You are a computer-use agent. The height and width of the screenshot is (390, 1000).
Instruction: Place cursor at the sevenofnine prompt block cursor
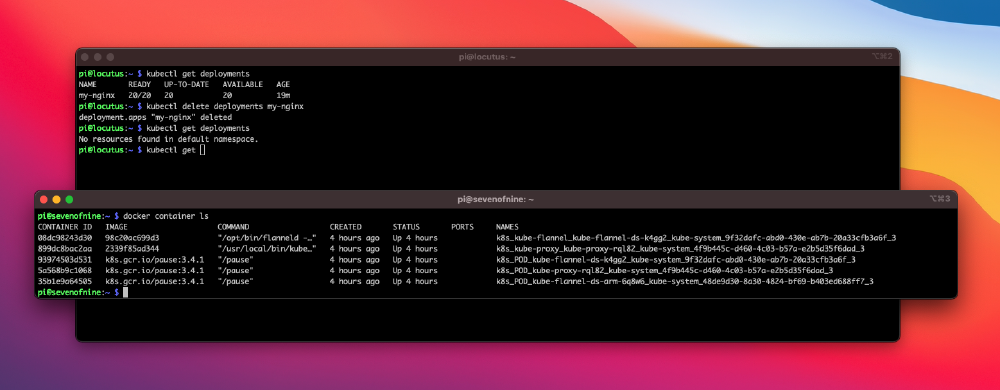click(126, 292)
